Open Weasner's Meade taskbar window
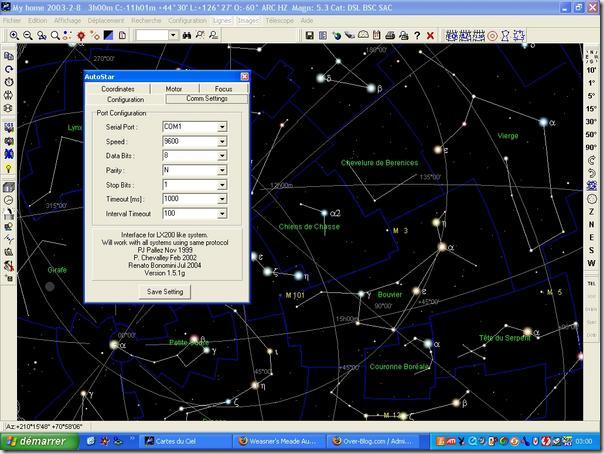The image size is (604, 454). 279,441
